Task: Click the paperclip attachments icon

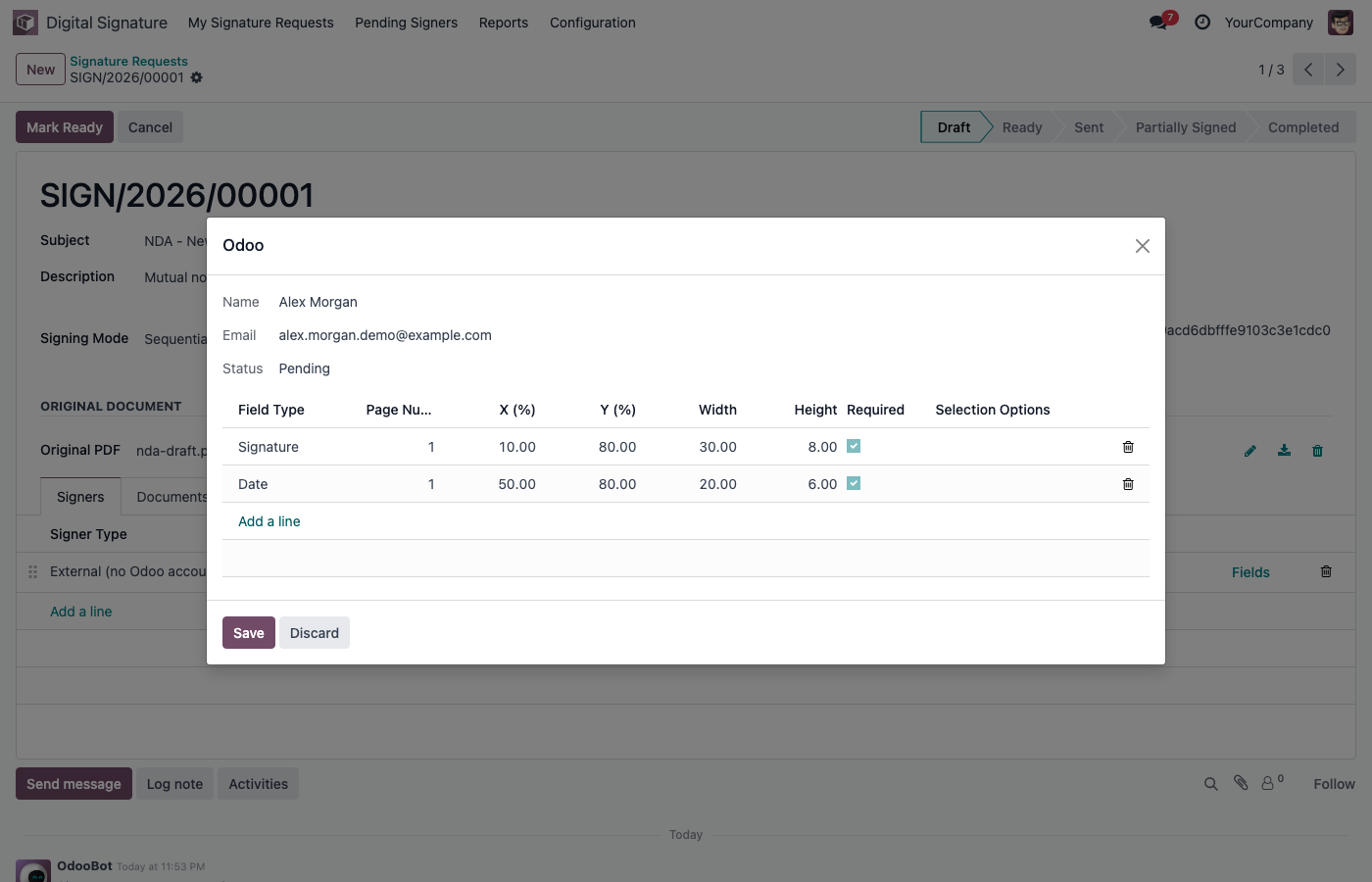Action: click(x=1241, y=783)
